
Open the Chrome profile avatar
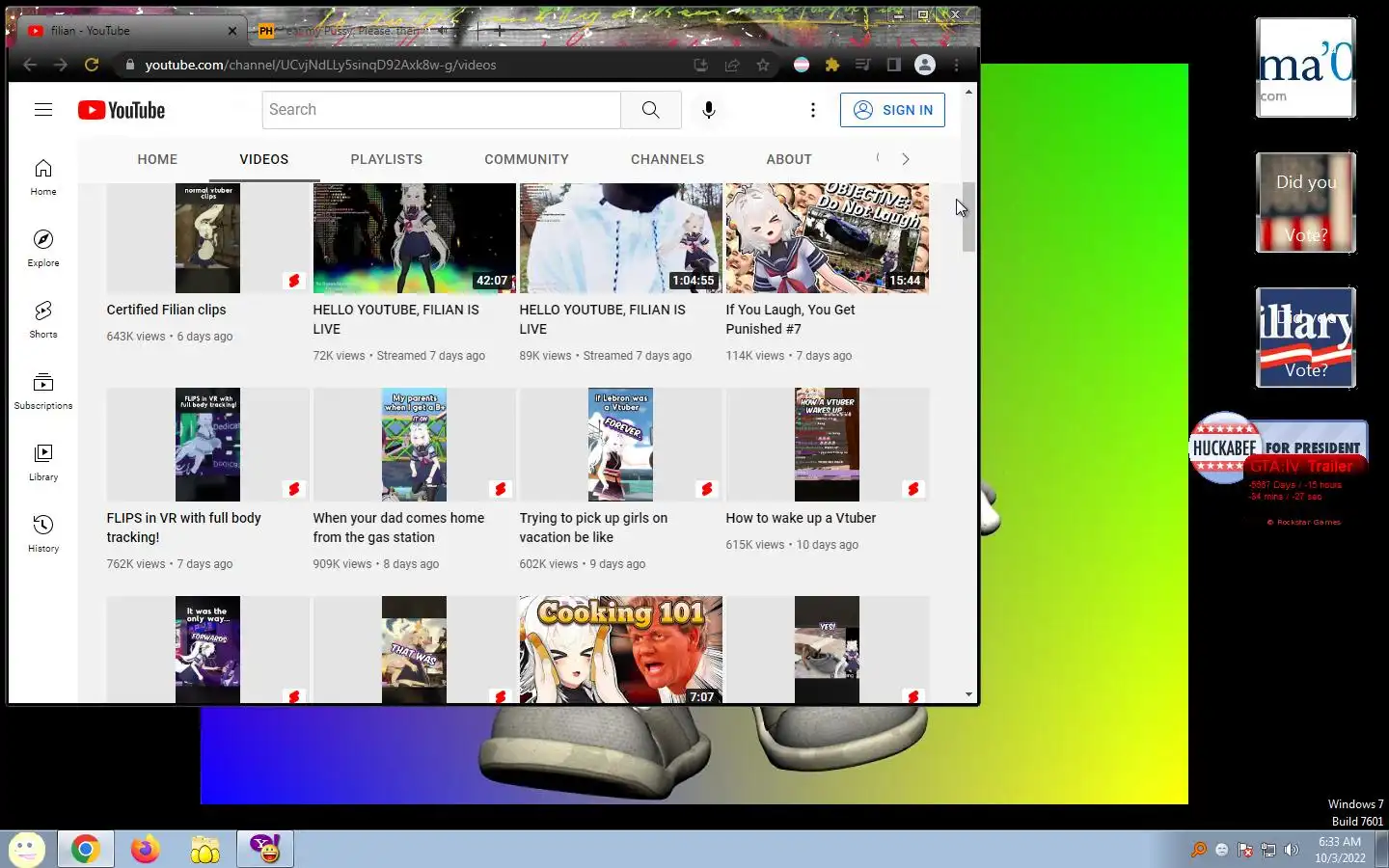point(925,65)
